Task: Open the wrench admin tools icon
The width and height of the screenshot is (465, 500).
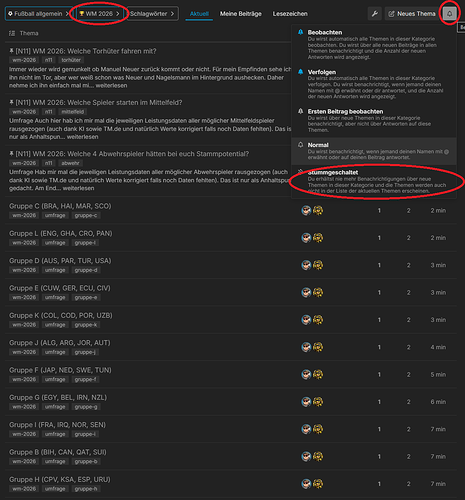Action: [x=375, y=14]
